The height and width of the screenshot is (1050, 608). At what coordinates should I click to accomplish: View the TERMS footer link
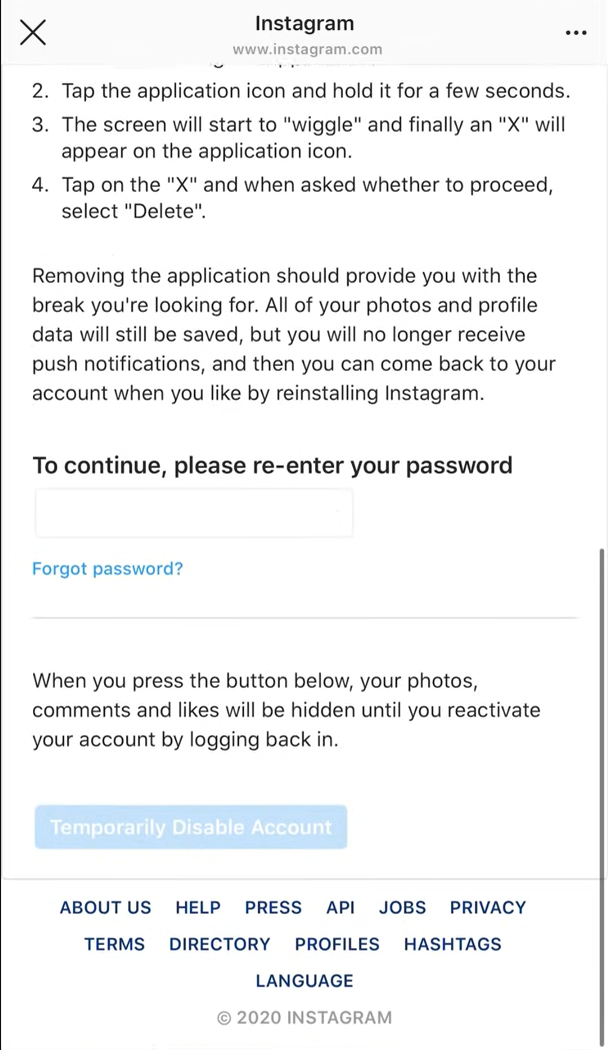click(x=115, y=944)
